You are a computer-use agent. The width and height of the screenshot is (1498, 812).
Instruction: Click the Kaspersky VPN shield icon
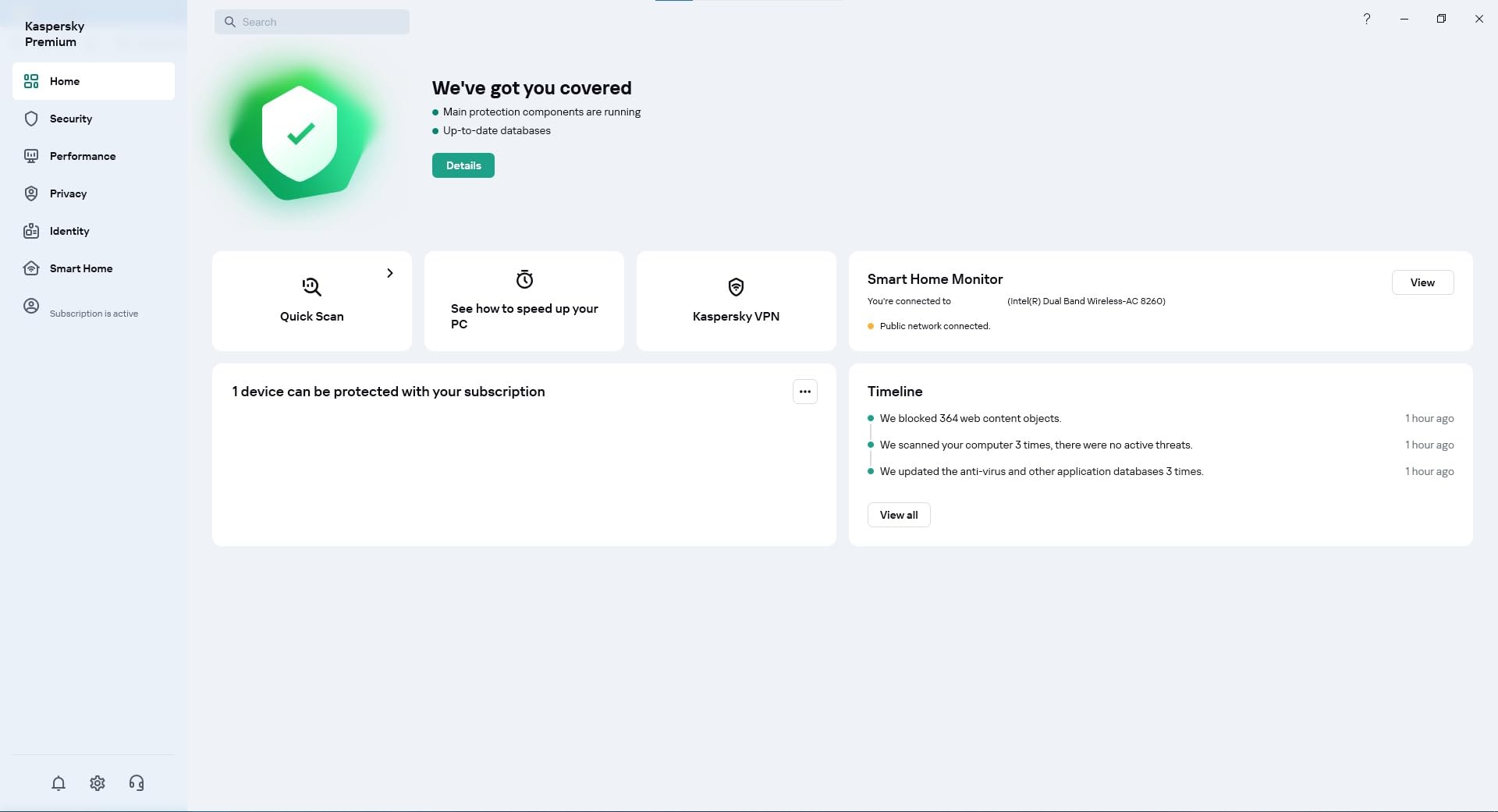(736, 286)
